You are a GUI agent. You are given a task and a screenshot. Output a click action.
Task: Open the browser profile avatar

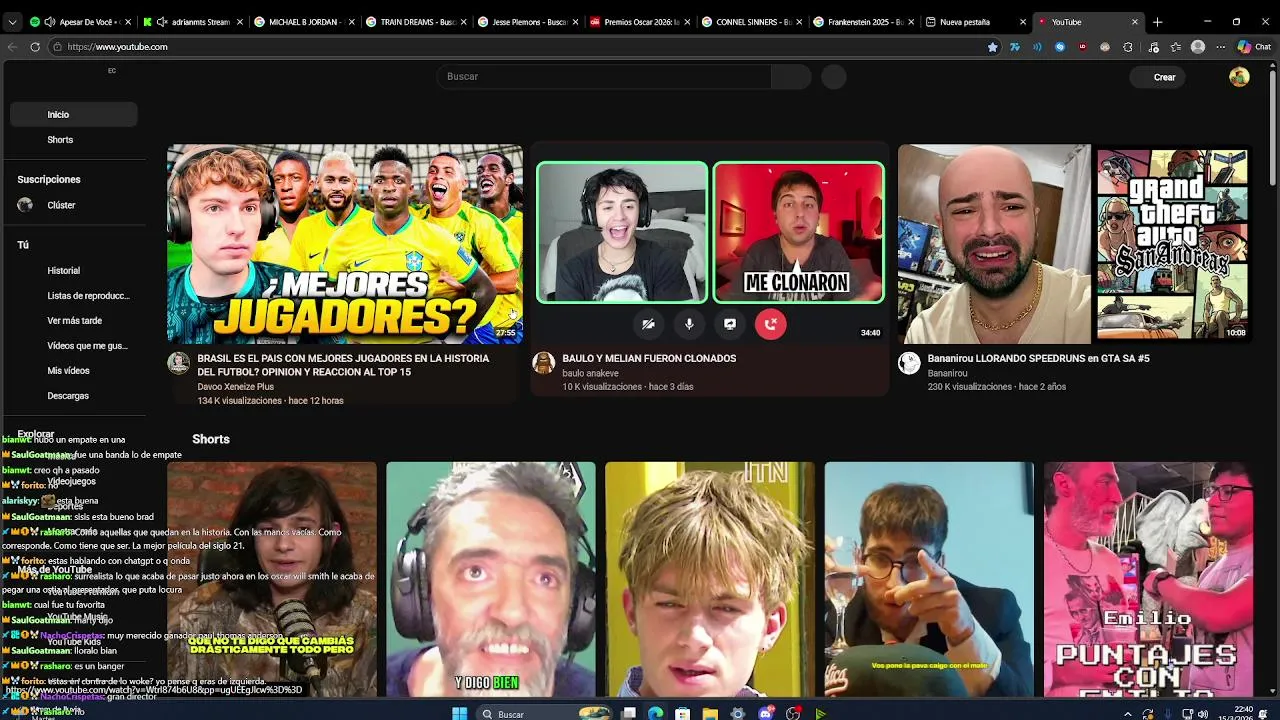tap(1197, 47)
